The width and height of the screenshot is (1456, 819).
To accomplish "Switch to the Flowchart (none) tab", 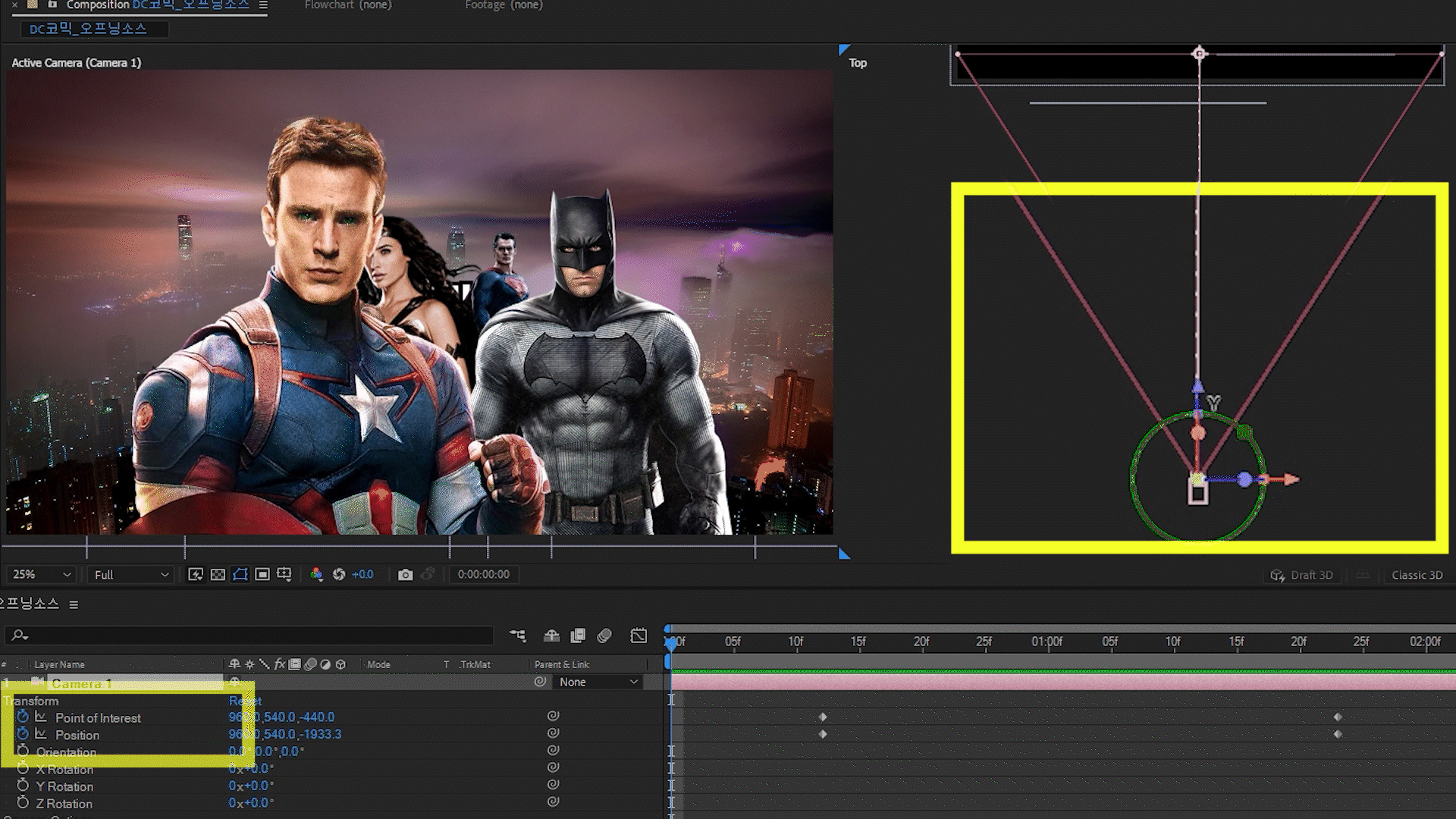I will [x=348, y=5].
